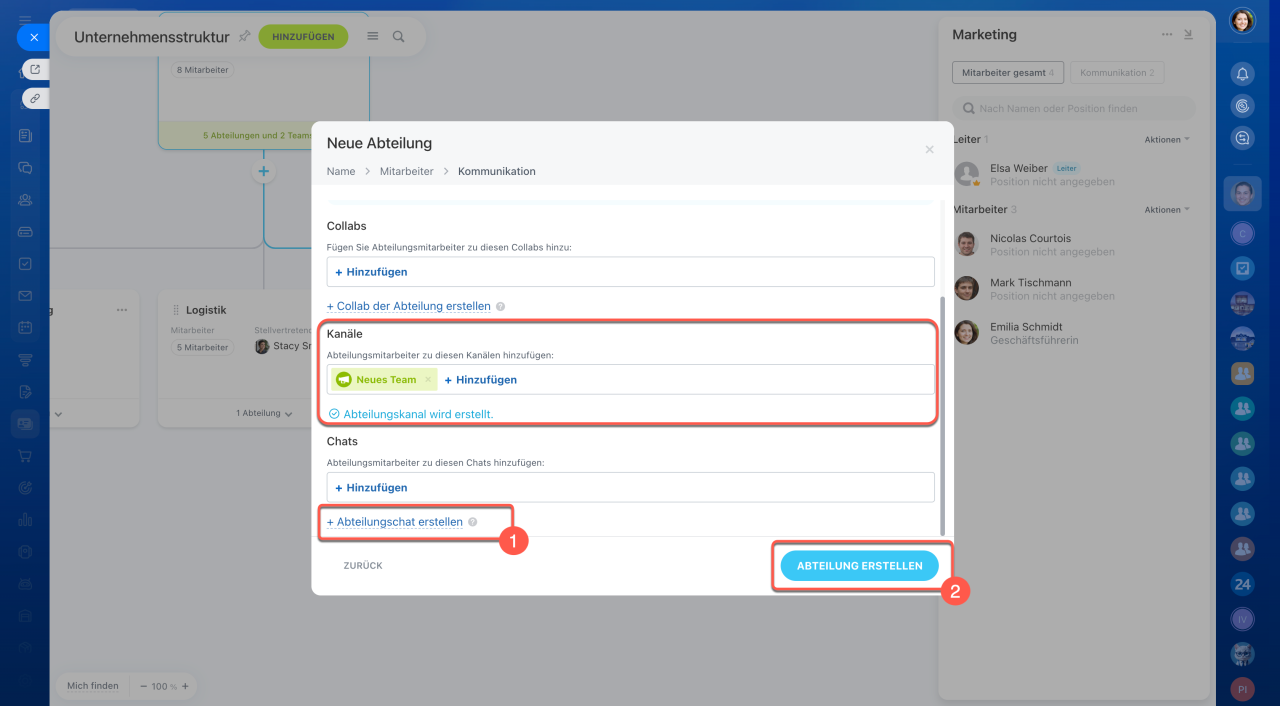Click the employee search field in Marketing panel

[1074, 108]
